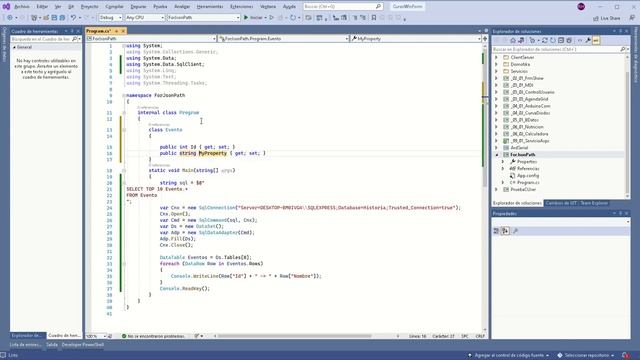This screenshot has height=360, width=640.
Task: Click Home icon in Solution Explorer toolbar
Action: 513,40
